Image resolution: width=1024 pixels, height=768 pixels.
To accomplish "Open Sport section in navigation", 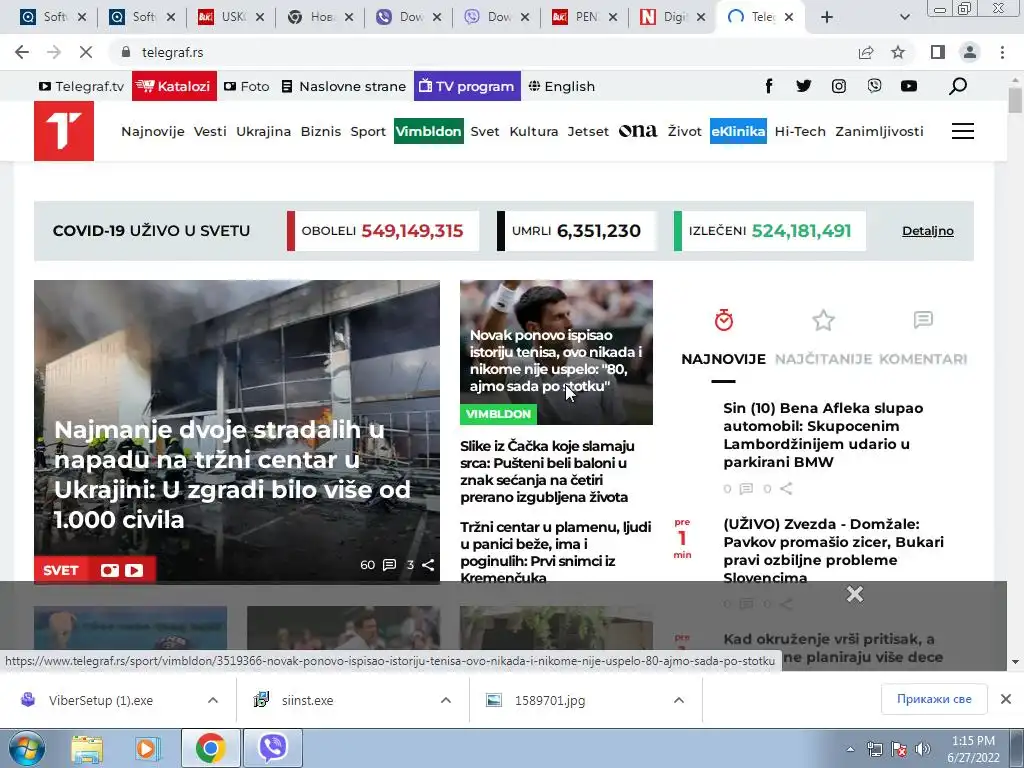I will [x=368, y=131].
